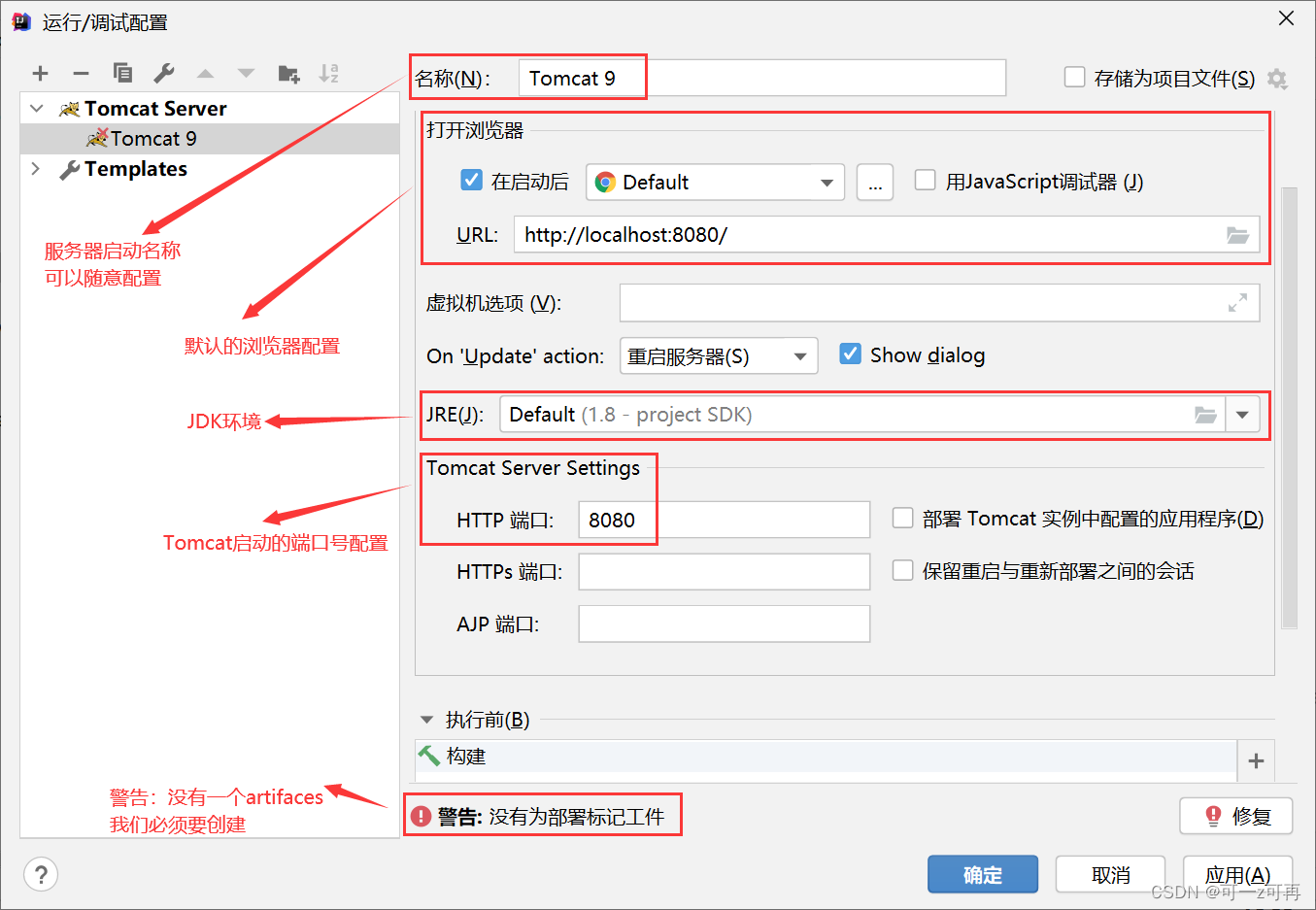Viewport: 1316px width, 910px height.
Task: Open the On Update action dropdown
Action: click(719, 356)
